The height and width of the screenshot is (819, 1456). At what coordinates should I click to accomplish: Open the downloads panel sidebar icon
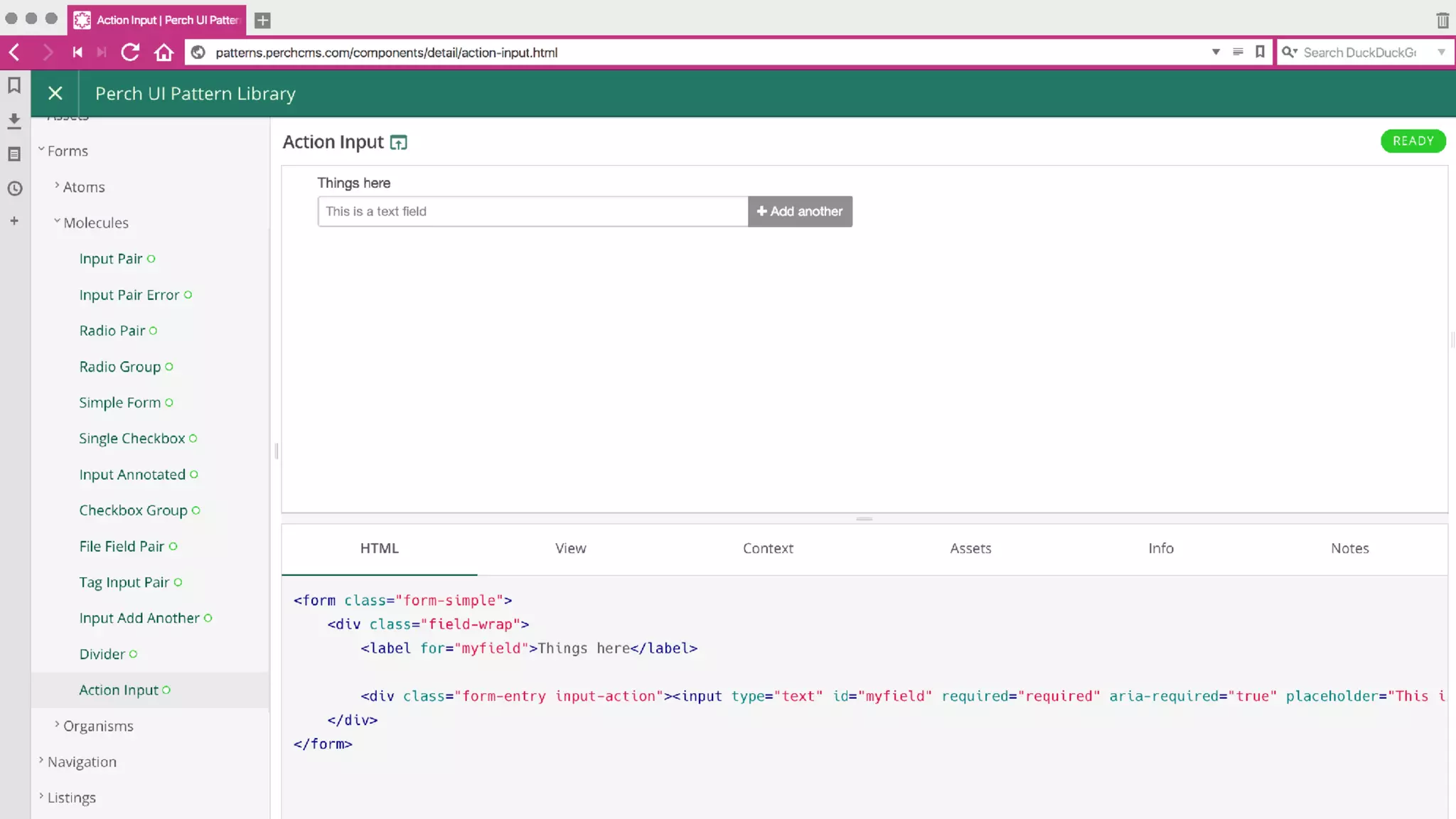[14, 120]
